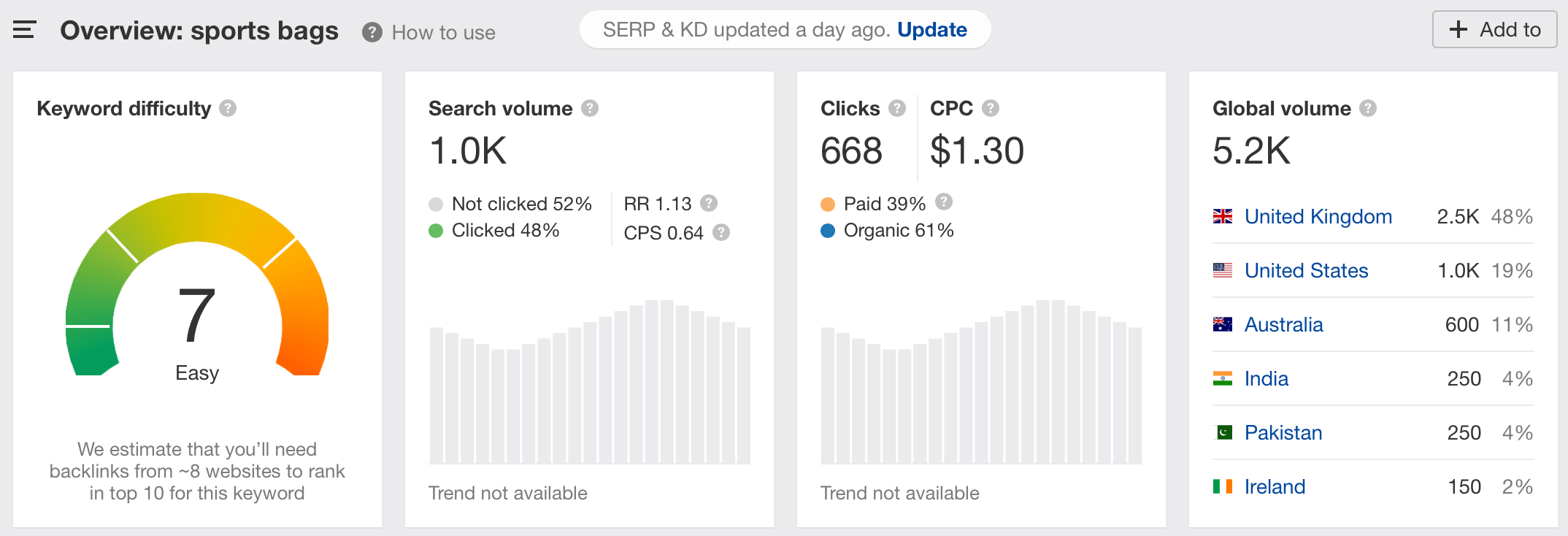Click the help icon next to CPC
The height and width of the screenshot is (536, 1568).
(991, 108)
